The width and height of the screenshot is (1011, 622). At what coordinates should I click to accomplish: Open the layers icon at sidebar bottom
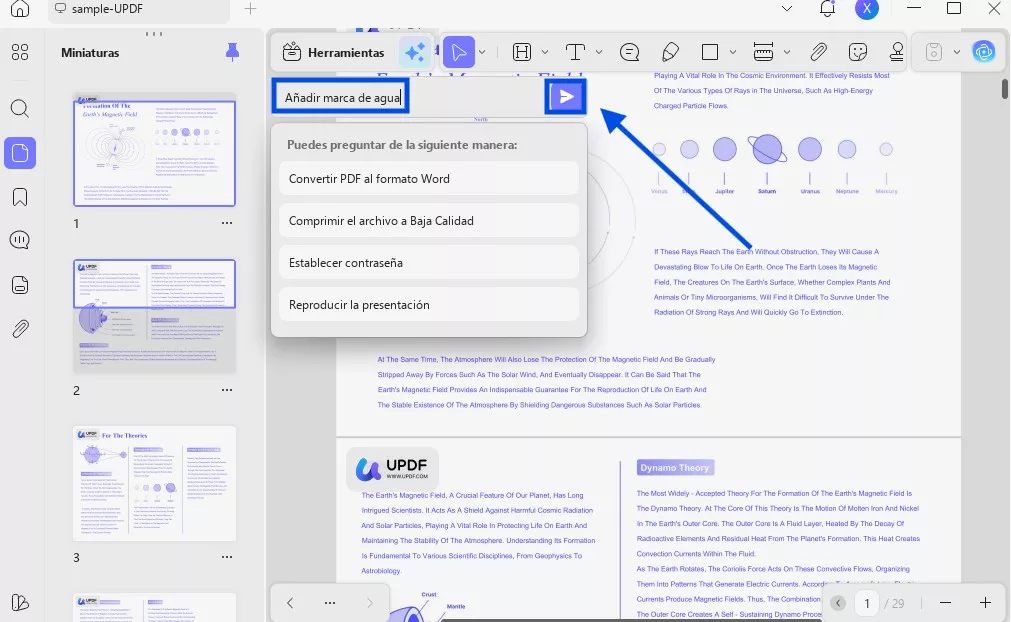pos(20,602)
